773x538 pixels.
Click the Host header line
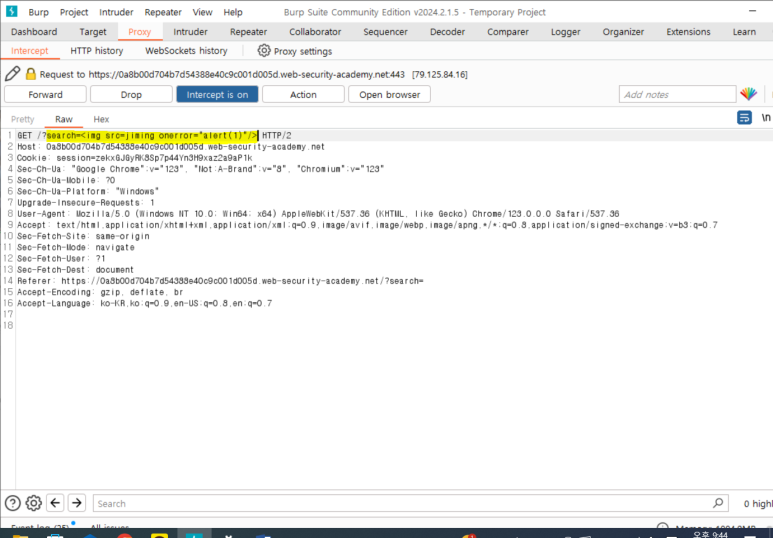click(x=171, y=146)
